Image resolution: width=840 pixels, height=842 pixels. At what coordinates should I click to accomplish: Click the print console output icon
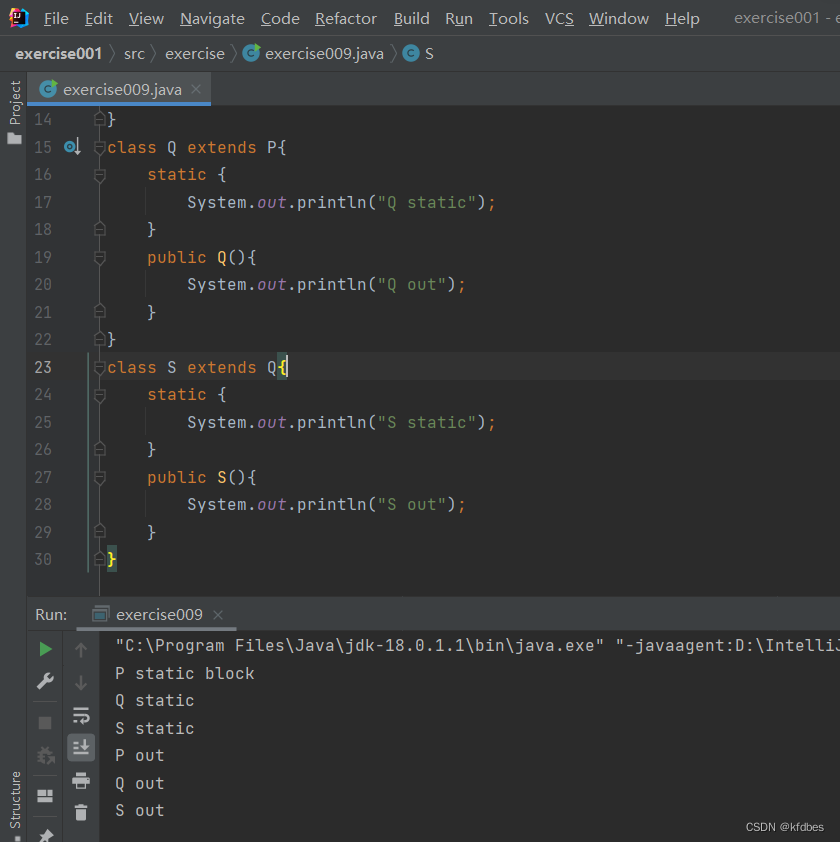pos(81,780)
